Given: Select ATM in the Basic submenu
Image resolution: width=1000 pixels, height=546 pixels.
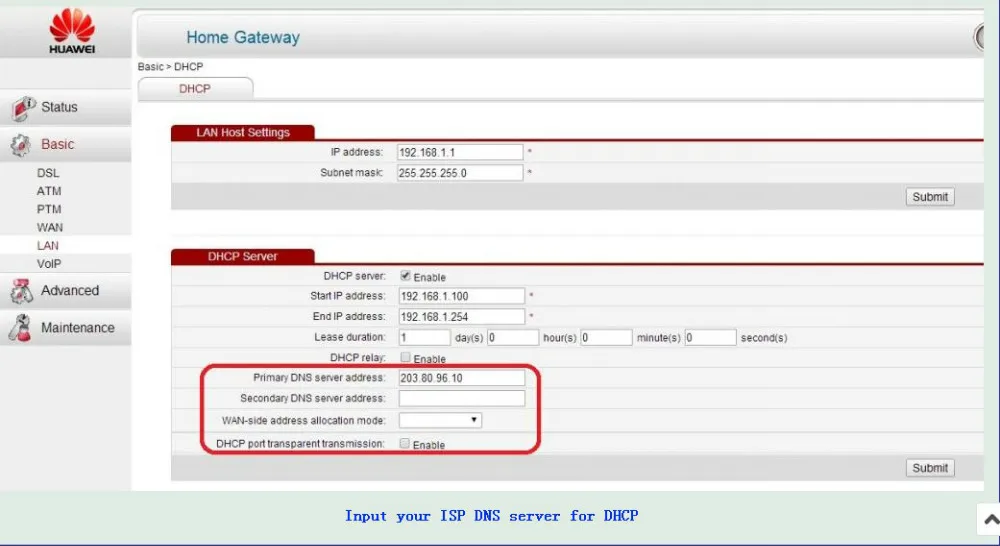Looking at the screenshot, I should (x=49, y=191).
